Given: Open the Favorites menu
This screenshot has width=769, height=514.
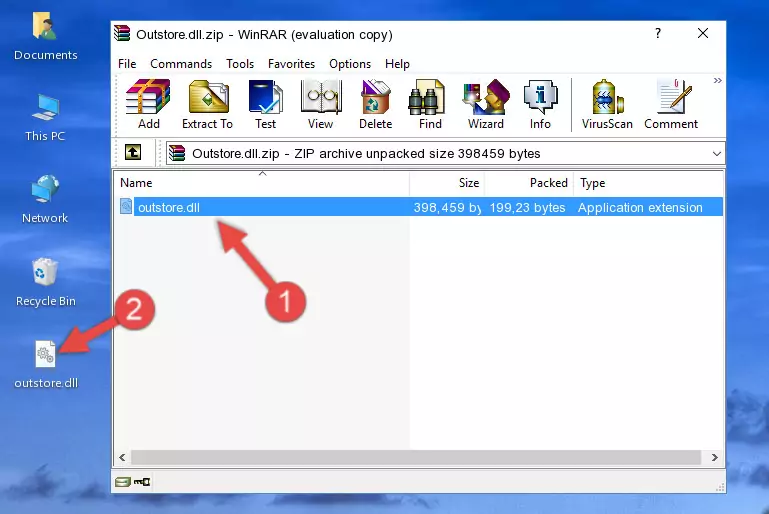Looking at the screenshot, I should pyautogui.click(x=291, y=64).
